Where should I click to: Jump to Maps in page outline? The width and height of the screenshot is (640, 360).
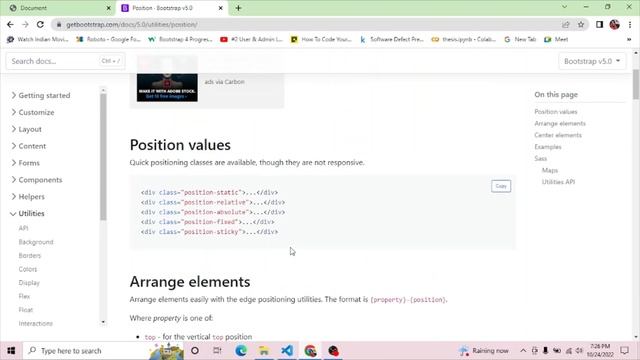click(549, 170)
